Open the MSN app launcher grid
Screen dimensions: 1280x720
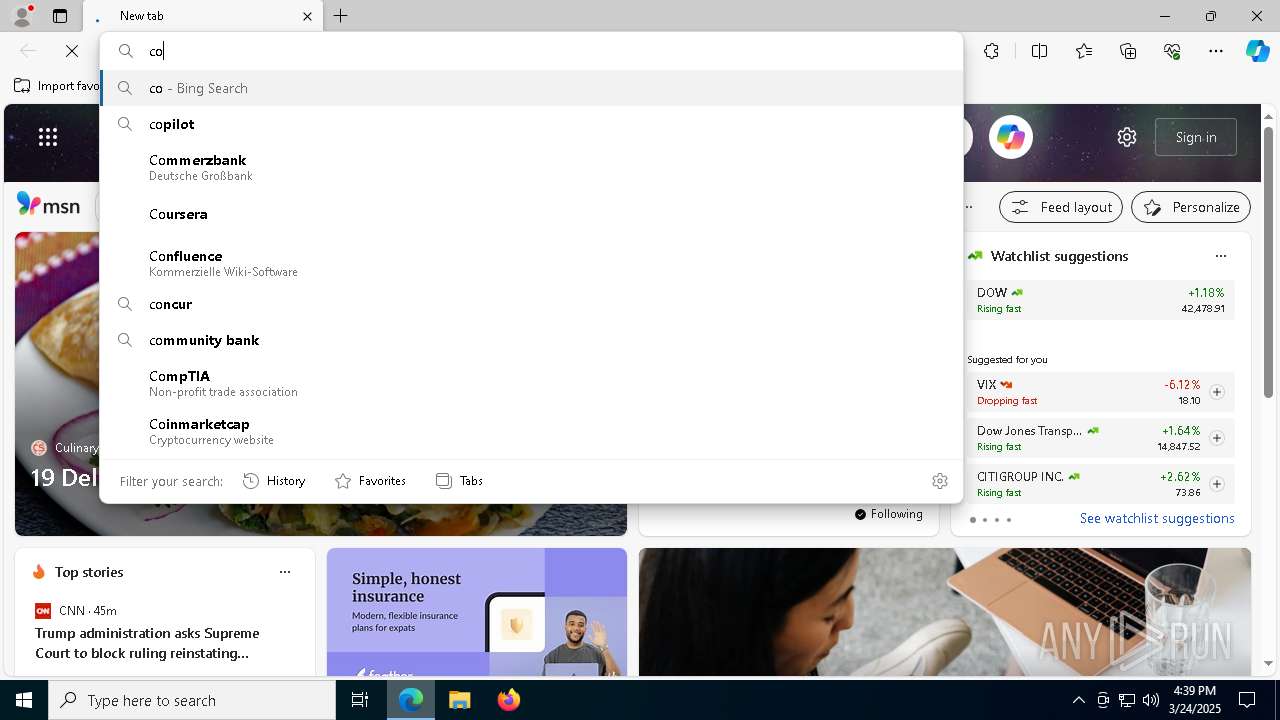pyautogui.click(x=48, y=137)
